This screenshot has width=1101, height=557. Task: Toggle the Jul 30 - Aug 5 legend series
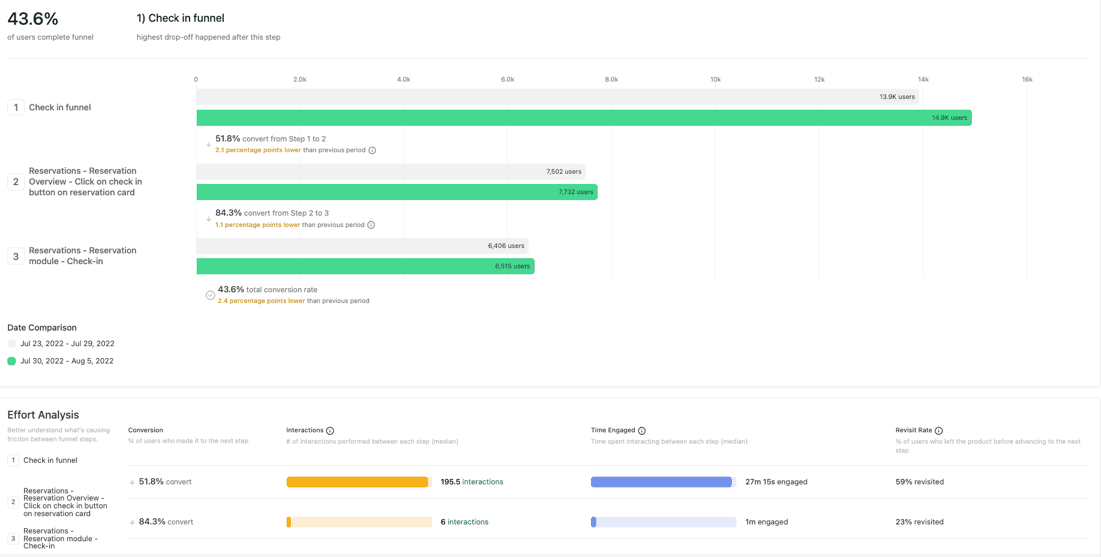coord(12,361)
